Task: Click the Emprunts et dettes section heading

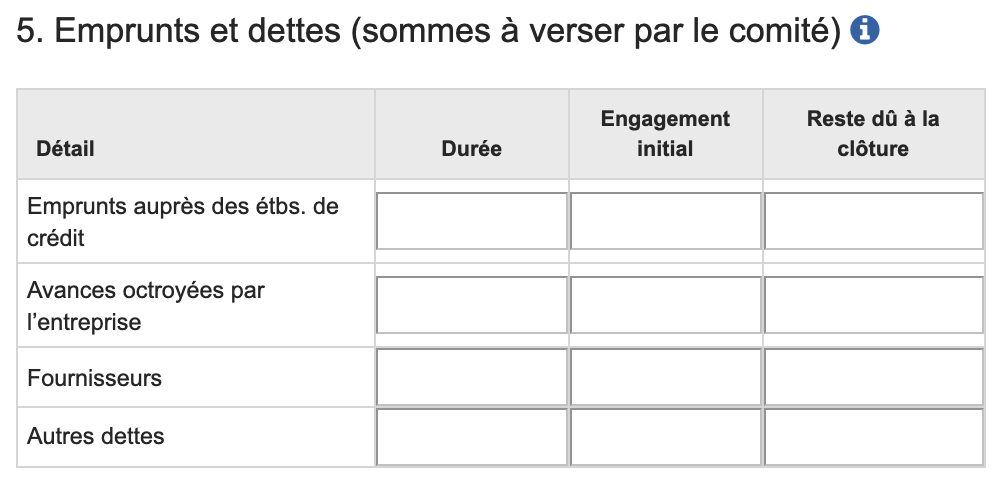Action: click(x=431, y=31)
